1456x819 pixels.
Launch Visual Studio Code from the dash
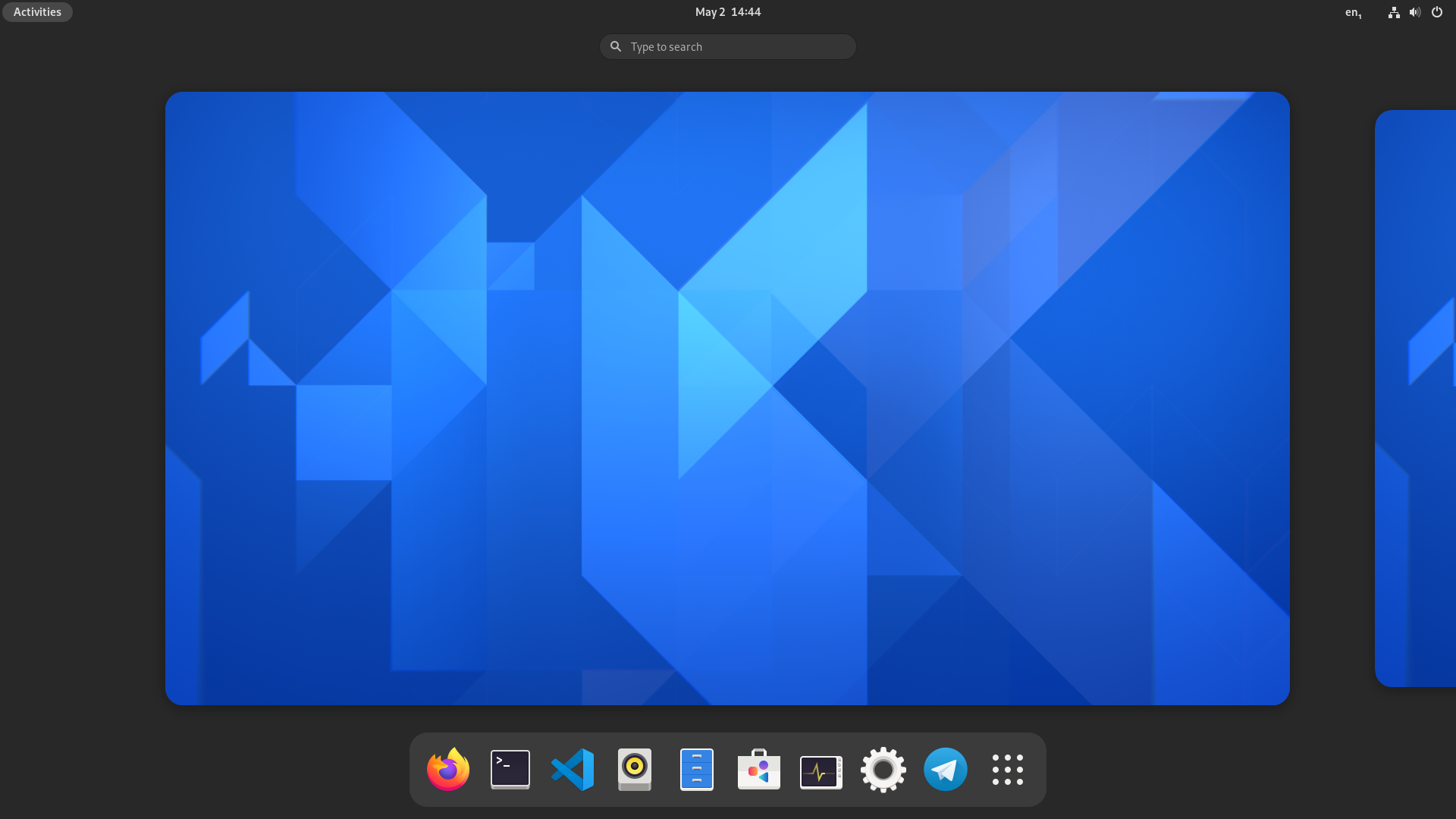(x=573, y=770)
